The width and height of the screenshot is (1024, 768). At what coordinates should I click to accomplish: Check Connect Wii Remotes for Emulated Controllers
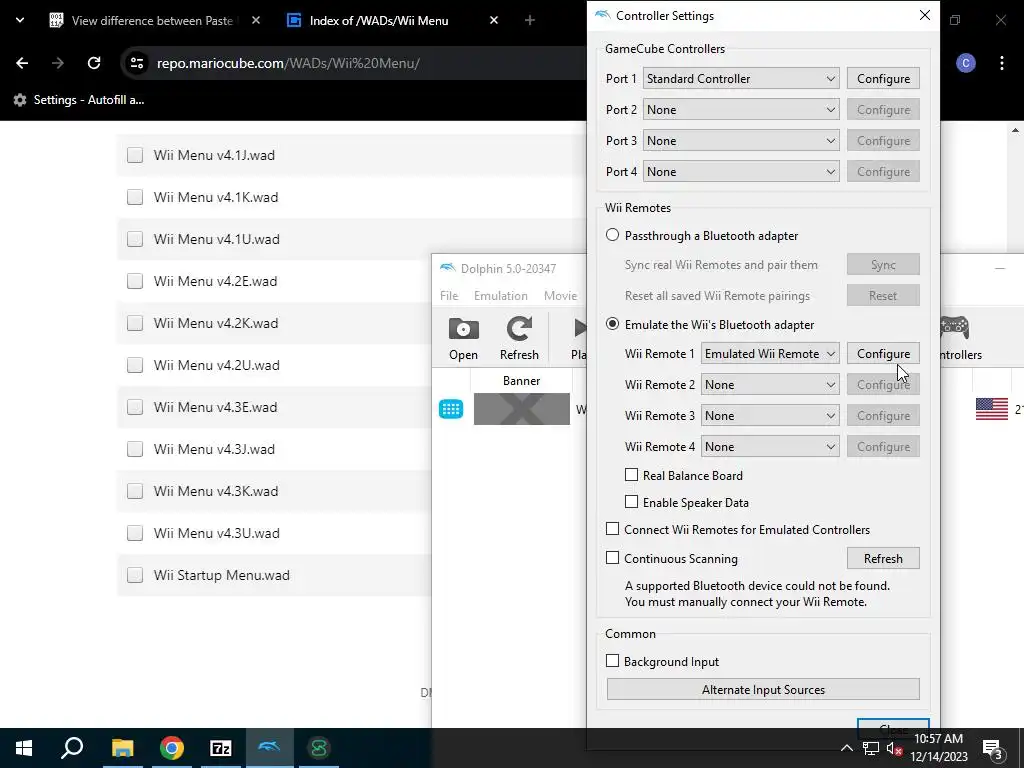tap(613, 529)
